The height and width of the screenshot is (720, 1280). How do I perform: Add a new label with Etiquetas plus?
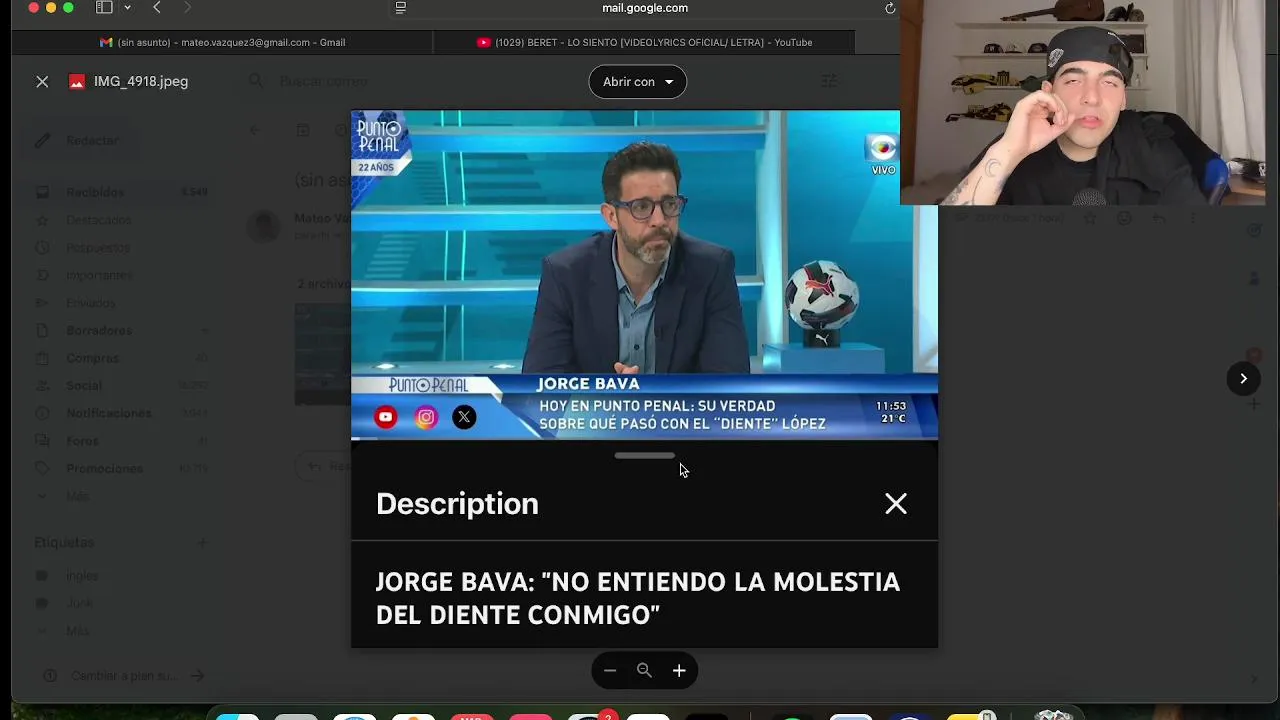coord(202,543)
